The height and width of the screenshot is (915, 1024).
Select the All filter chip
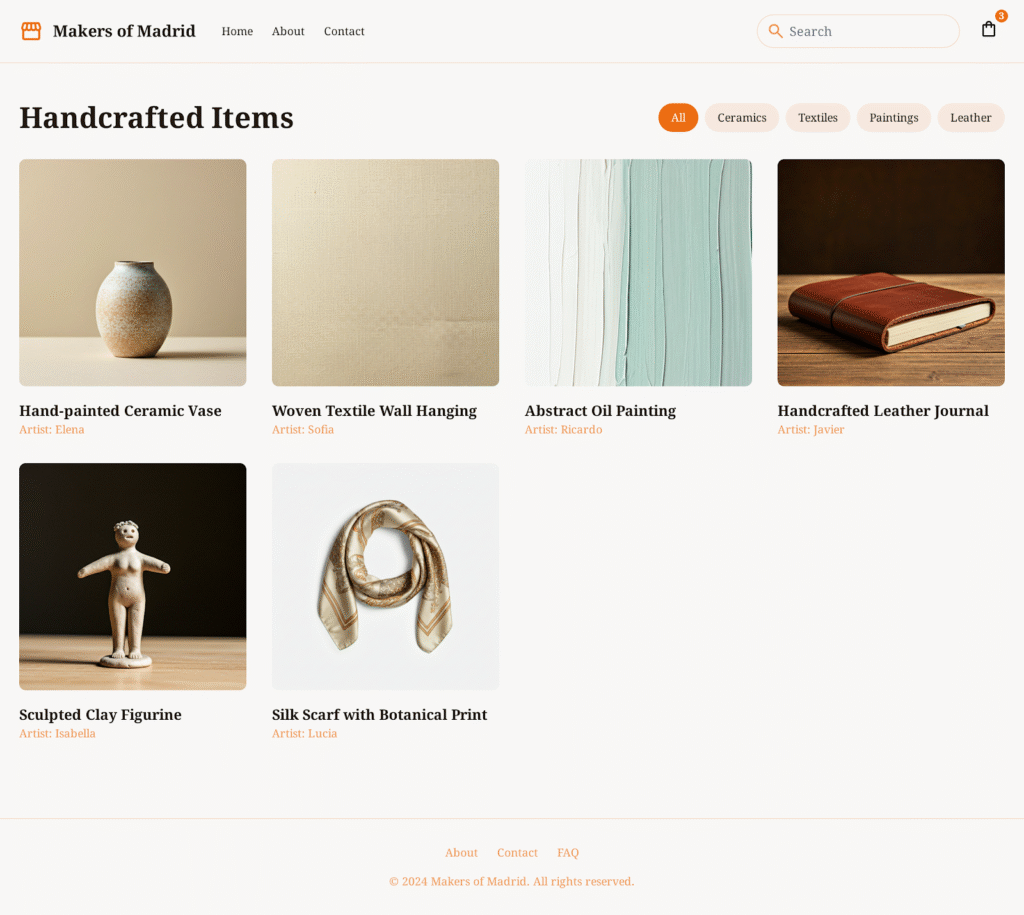click(678, 118)
